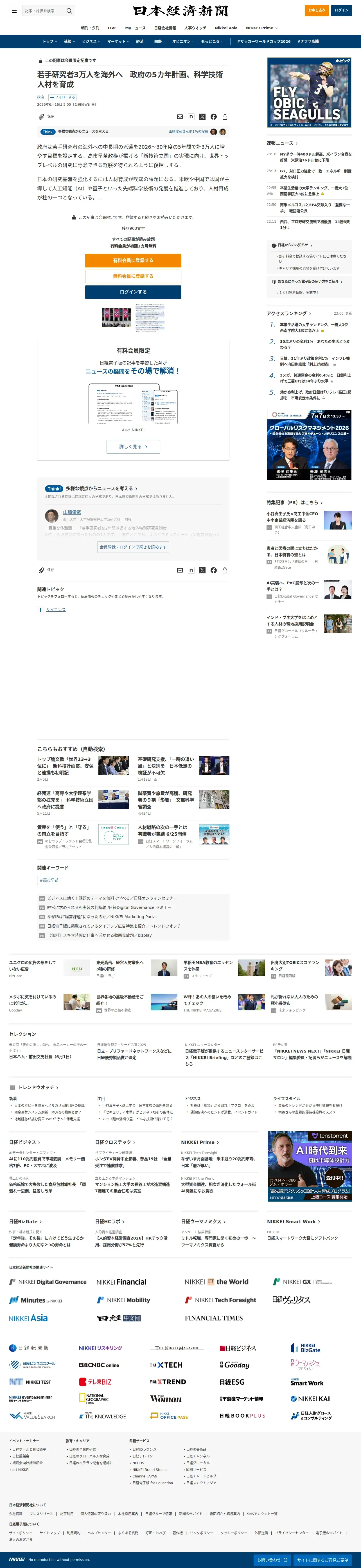Click the dark blue ログインする button
The height and width of the screenshot is (1568, 361).
[x=133, y=292]
